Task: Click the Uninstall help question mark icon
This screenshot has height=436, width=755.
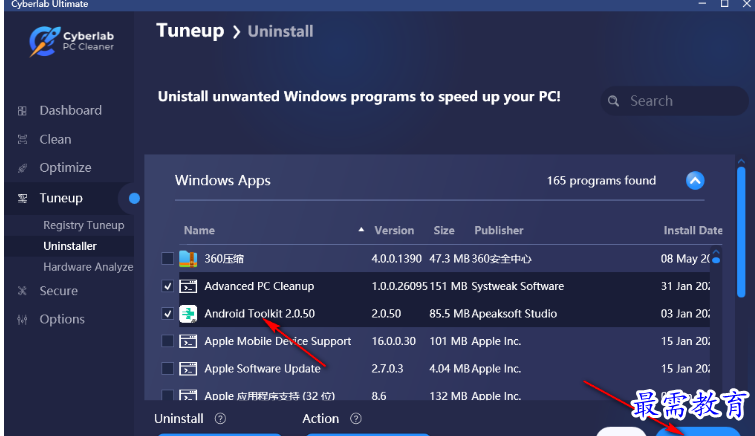Action: tap(220, 419)
